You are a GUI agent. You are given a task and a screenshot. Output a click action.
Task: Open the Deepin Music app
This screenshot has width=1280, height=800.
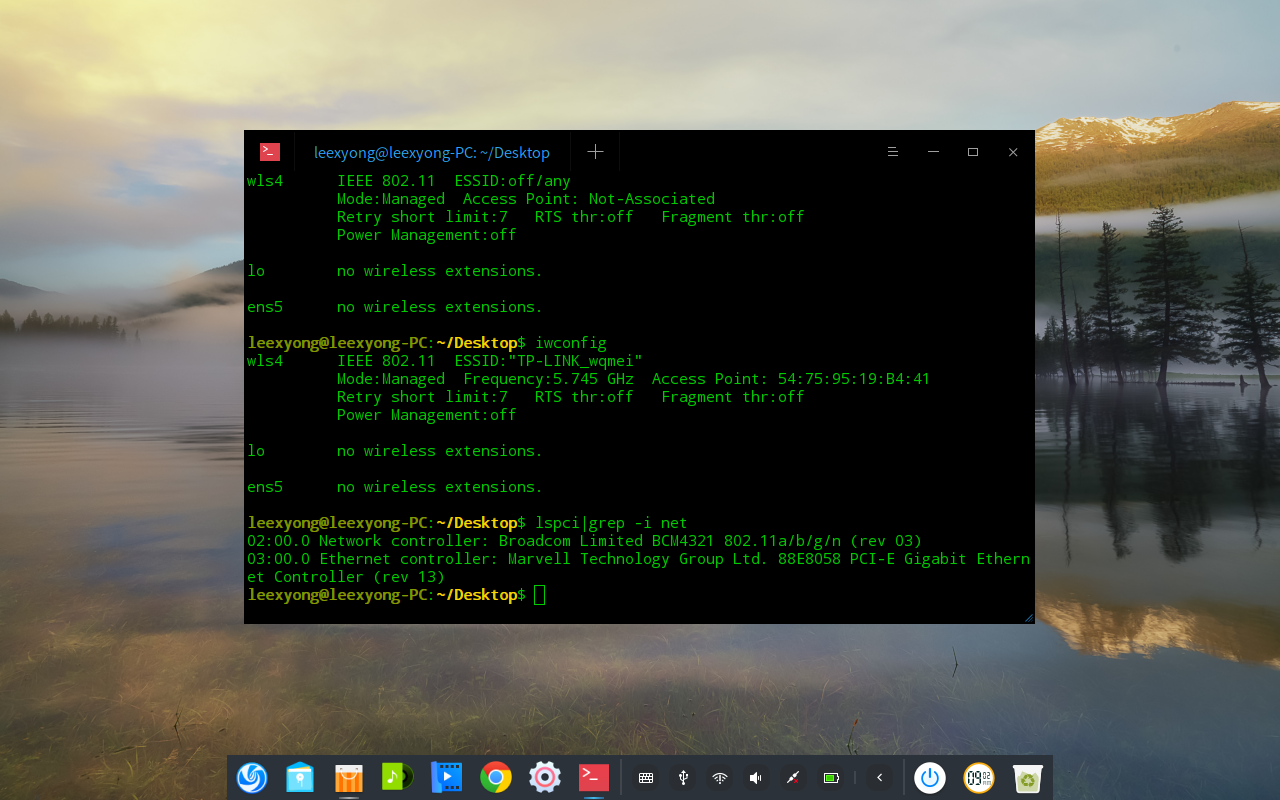(397, 777)
